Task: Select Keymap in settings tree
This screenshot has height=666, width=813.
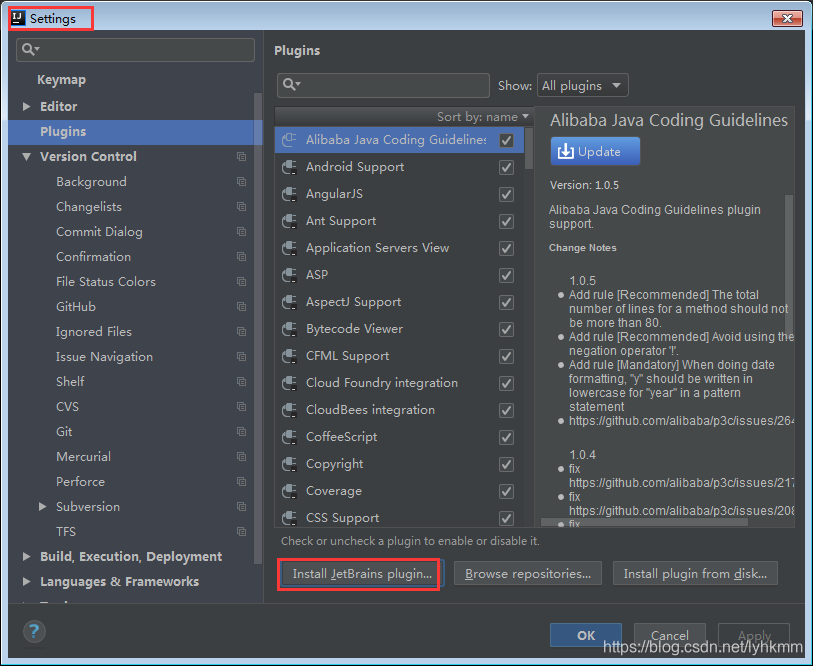Action: (61, 80)
